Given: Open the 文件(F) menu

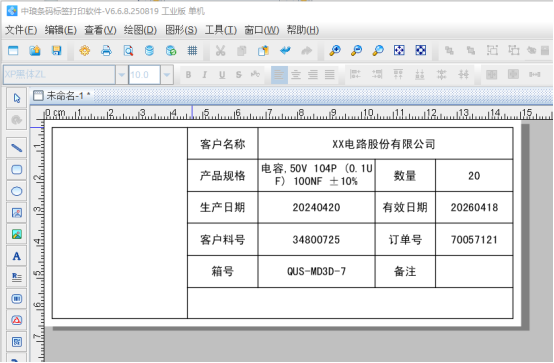Looking at the screenshot, I should point(21,30).
